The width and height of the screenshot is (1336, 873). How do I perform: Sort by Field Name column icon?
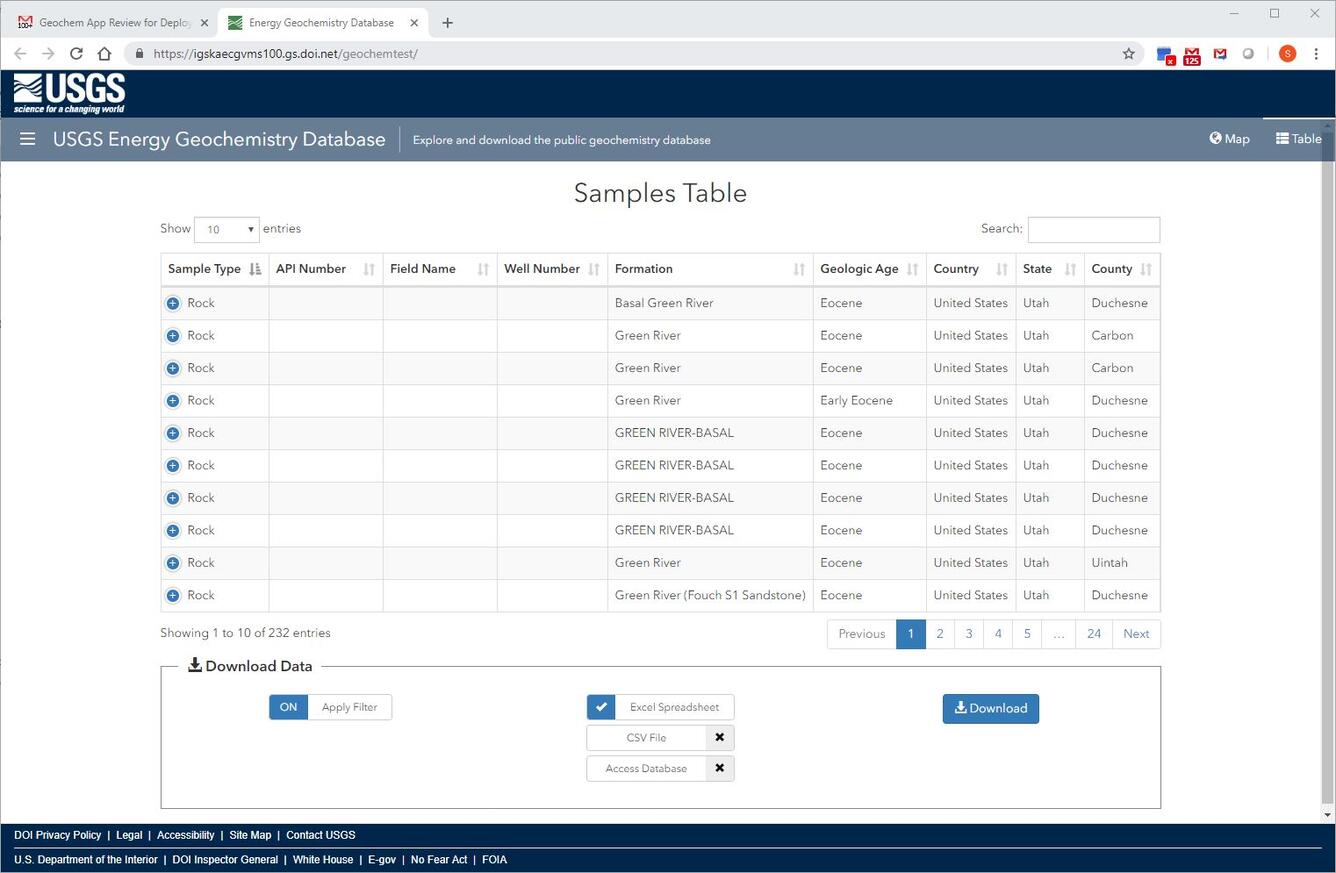pyautogui.click(x=483, y=269)
